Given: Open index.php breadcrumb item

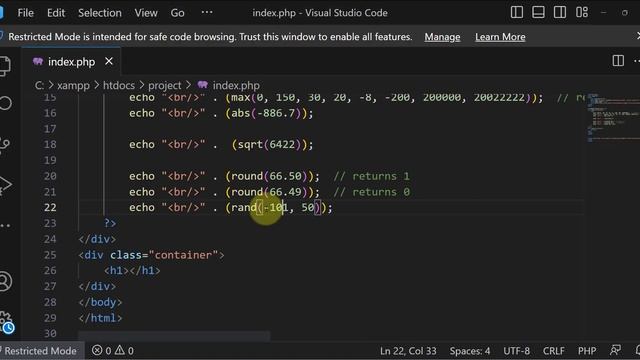Looking at the screenshot, I should pyautogui.click(x=236, y=85).
